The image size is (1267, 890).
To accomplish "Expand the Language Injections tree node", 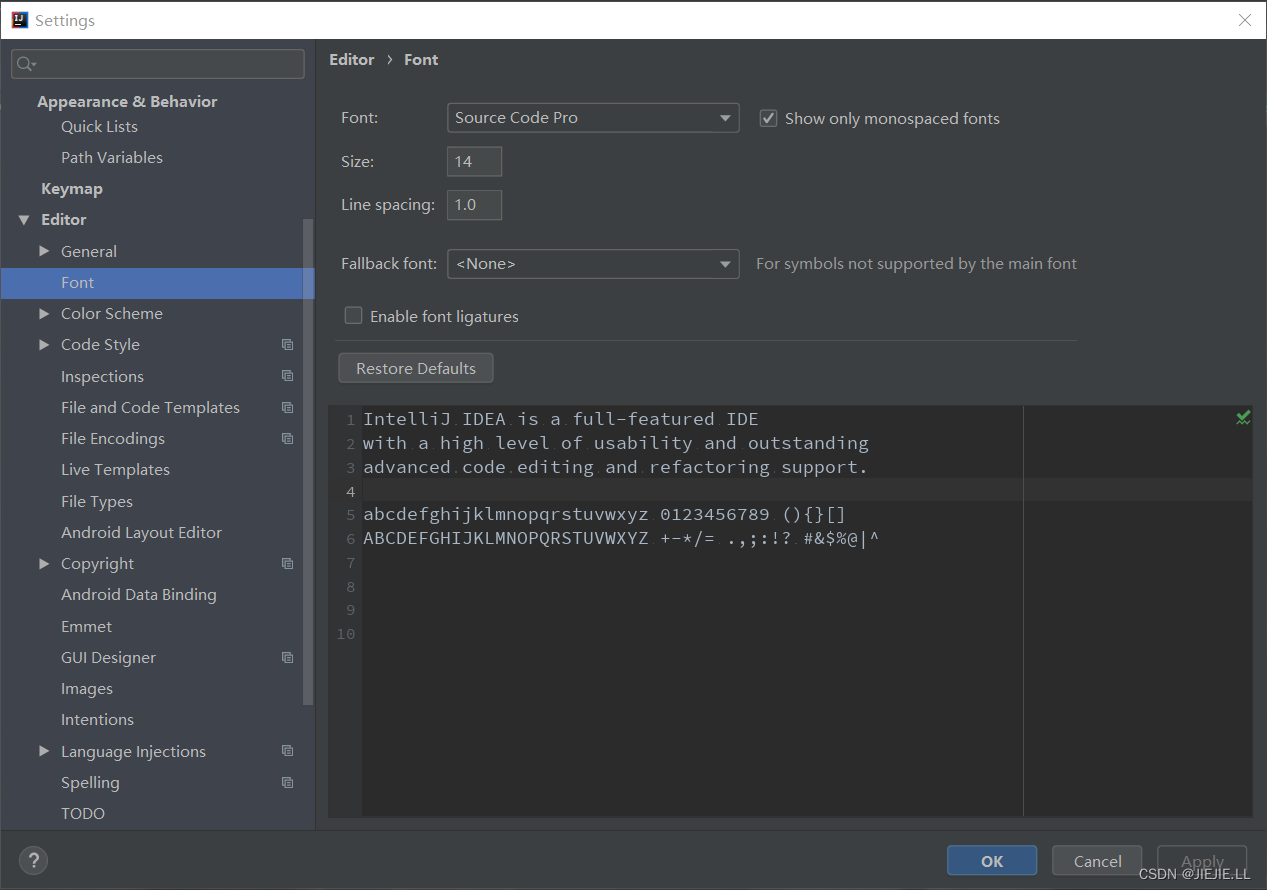I will [x=44, y=751].
